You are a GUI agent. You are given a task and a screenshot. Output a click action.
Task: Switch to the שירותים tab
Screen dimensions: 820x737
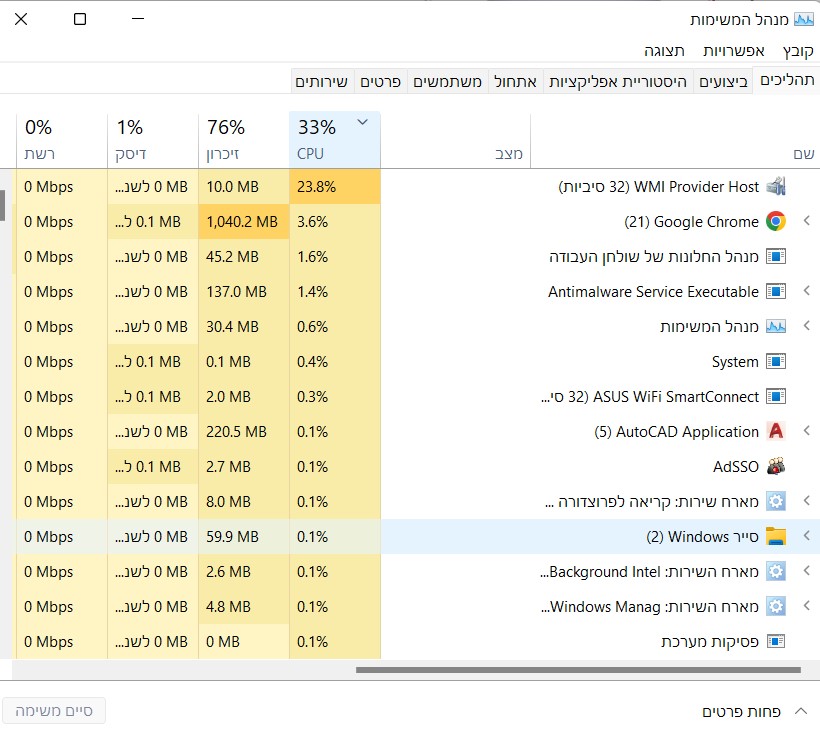(322, 82)
